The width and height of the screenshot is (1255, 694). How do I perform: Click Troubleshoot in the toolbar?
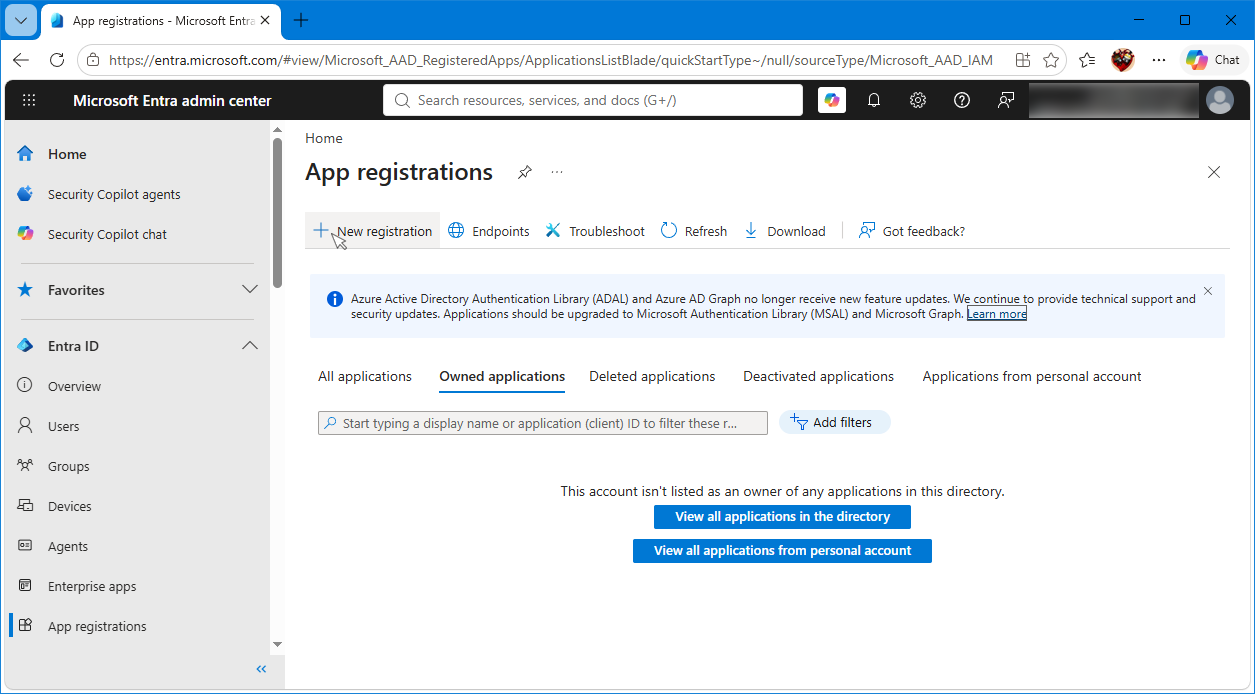coord(595,231)
